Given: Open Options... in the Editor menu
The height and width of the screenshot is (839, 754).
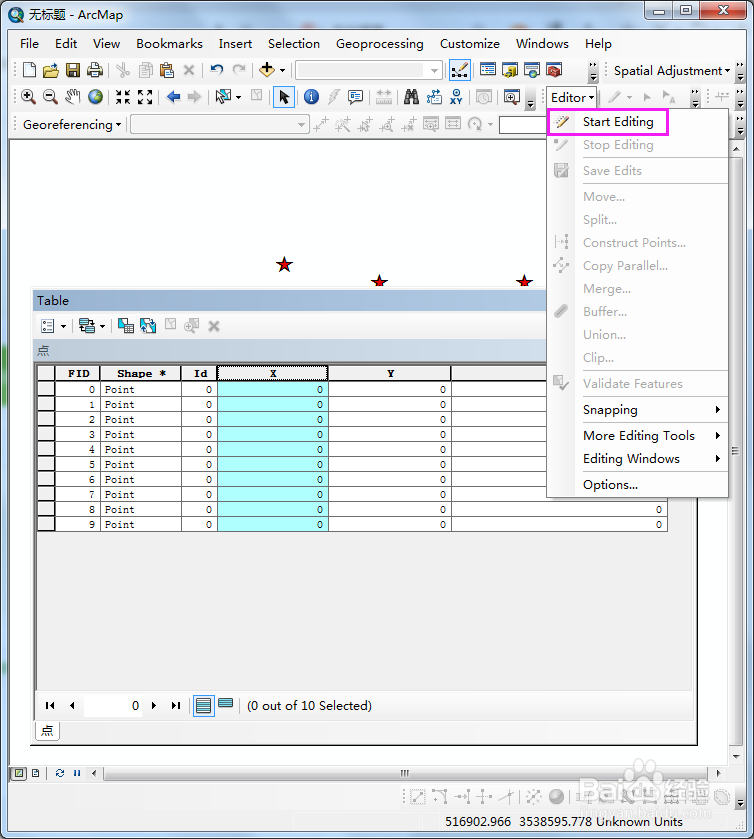Looking at the screenshot, I should [x=610, y=485].
